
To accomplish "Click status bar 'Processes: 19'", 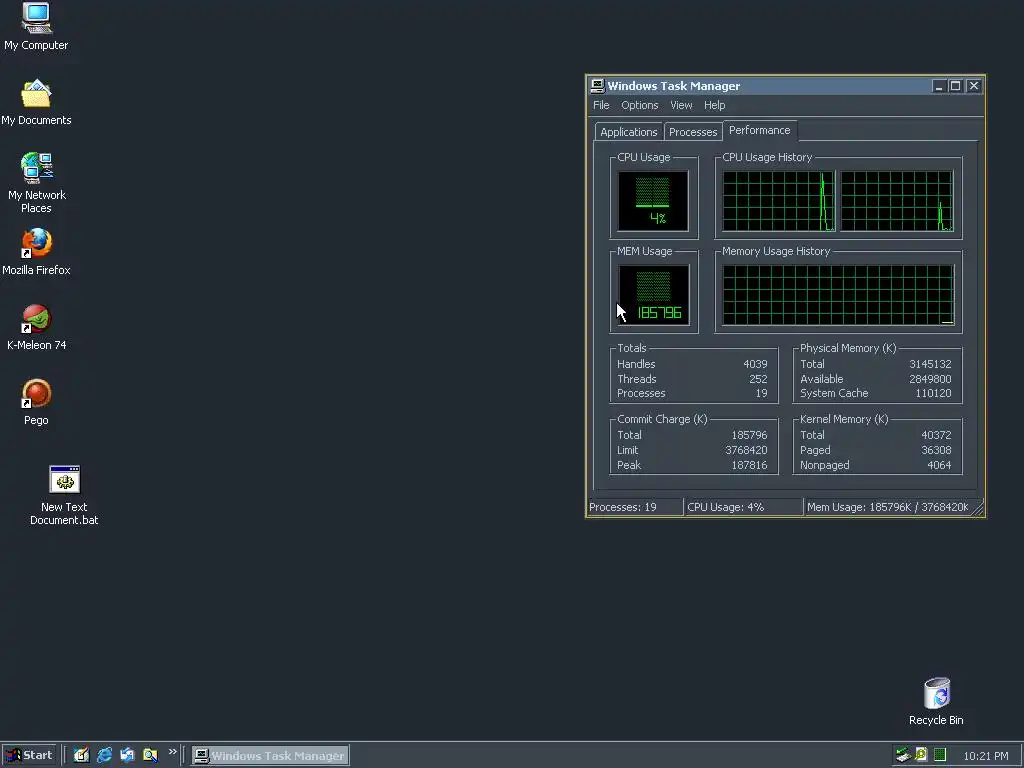I will point(635,507).
